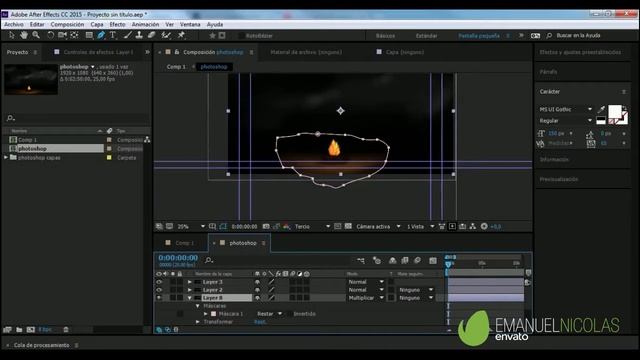Click Máscara 1 color swatch
The height and width of the screenshot is (360, 640).
point(213,314)
